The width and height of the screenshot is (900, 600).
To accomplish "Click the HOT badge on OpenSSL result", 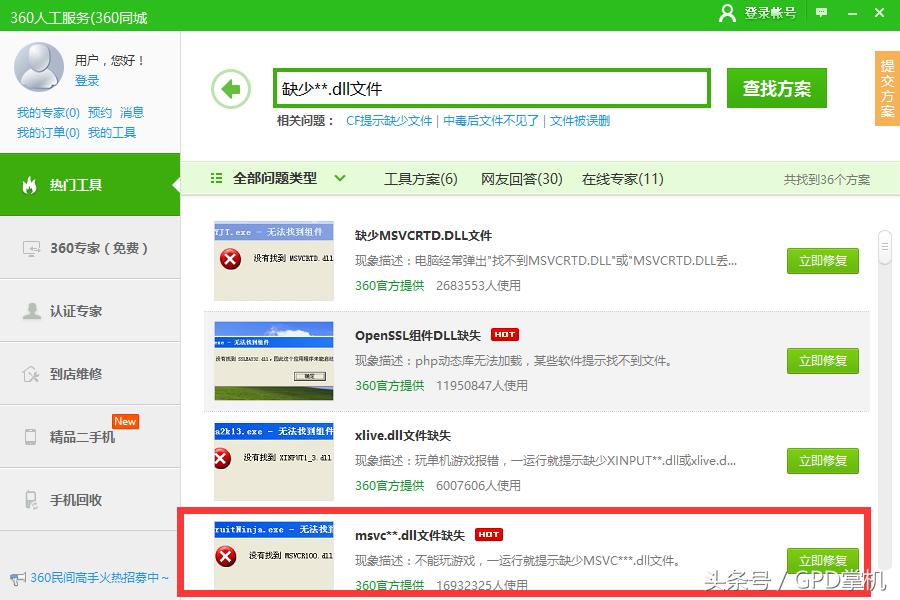I will (505, 334).
